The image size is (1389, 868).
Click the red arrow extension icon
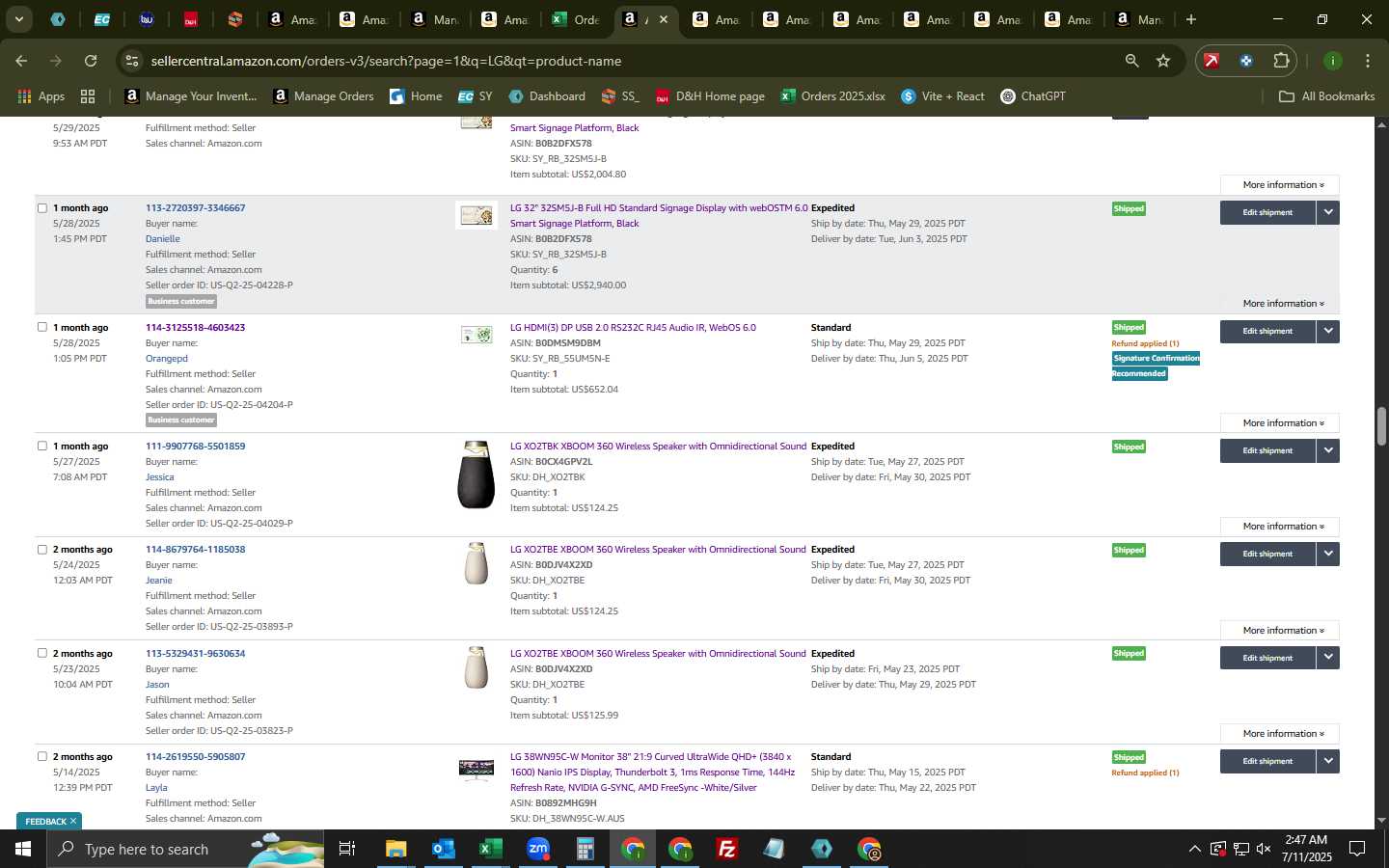[1212, 61]
